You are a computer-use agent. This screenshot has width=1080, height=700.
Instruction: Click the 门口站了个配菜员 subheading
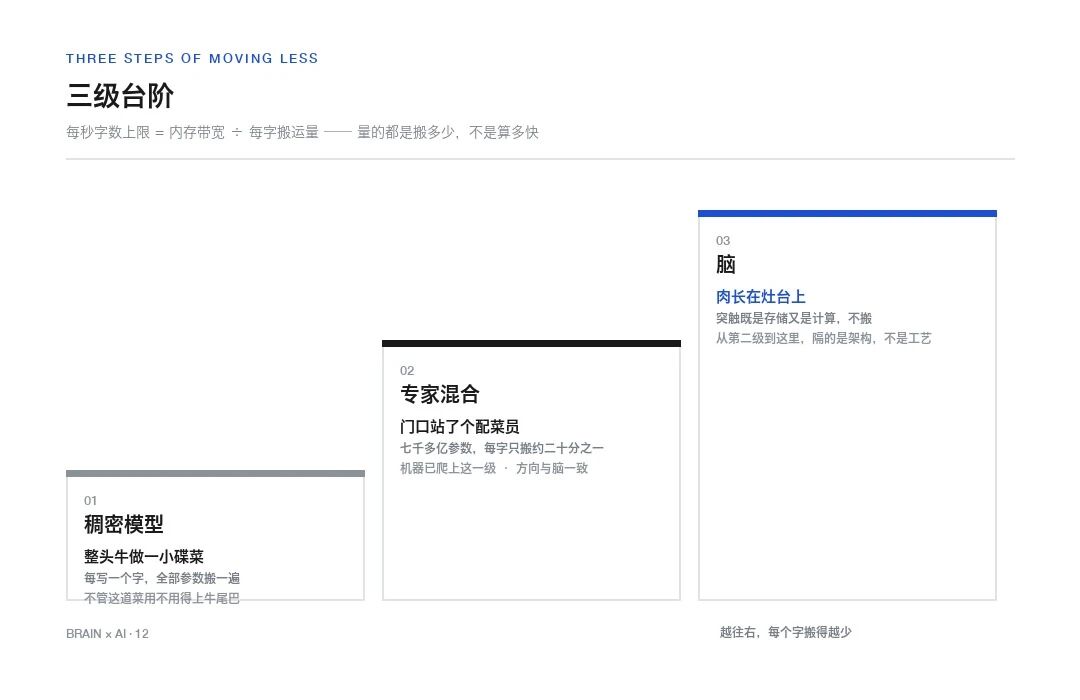[459, 426]
